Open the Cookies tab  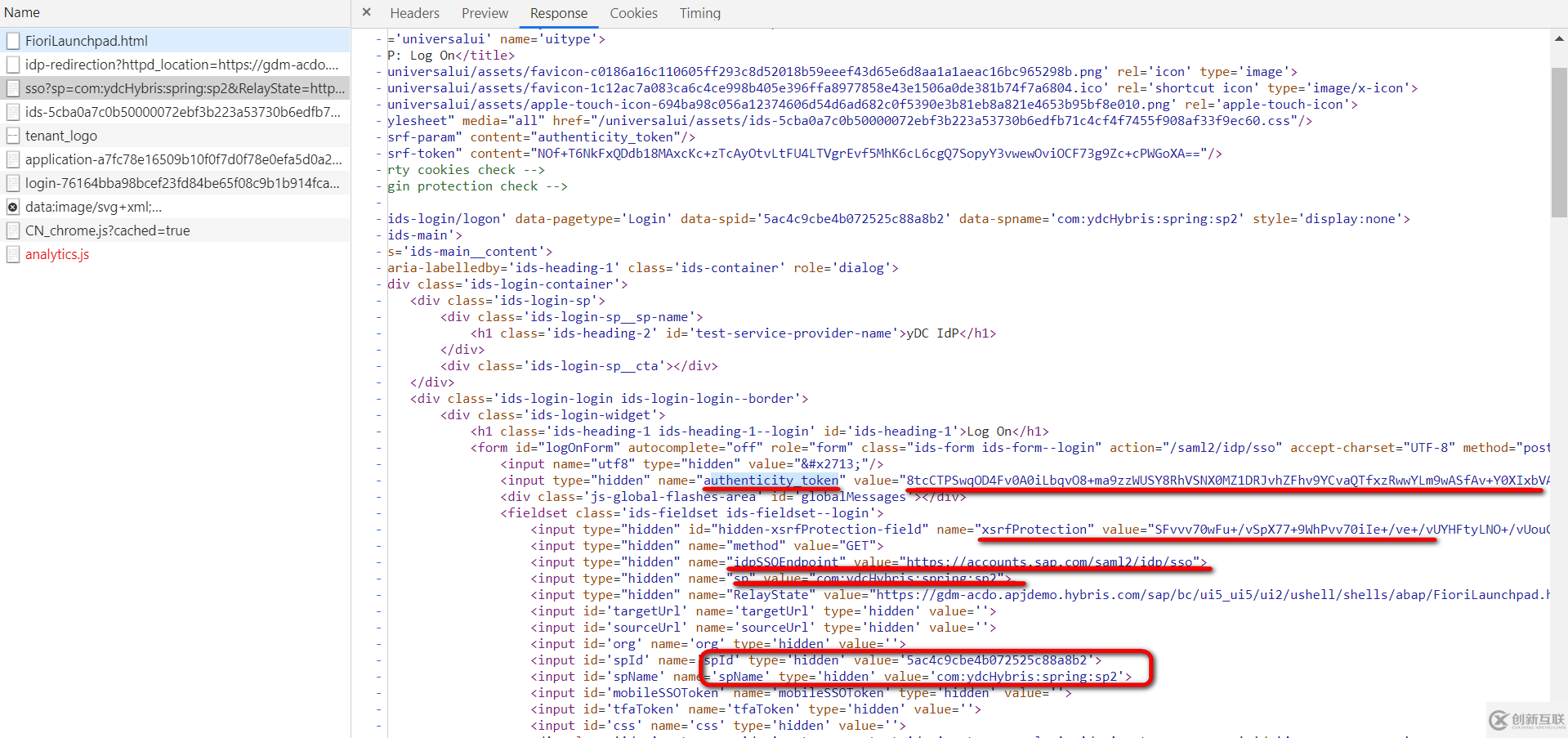(633, 13)
